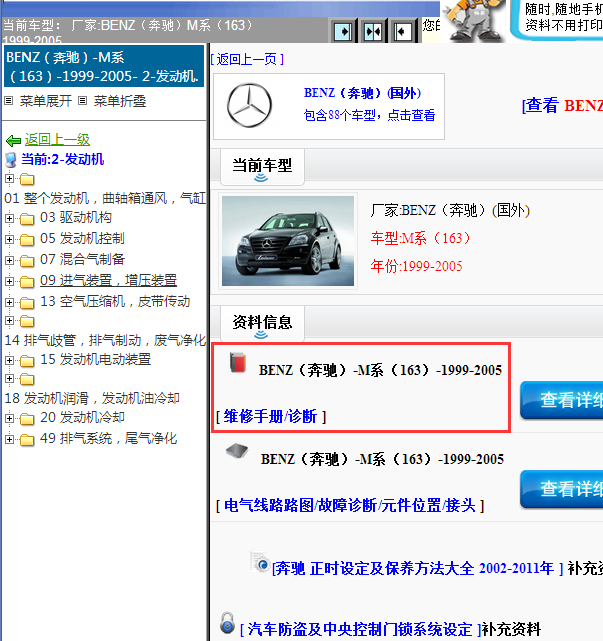The image size is (603, 641).
Task: Click folder icon of 09 进气装置
Action: [27, 282]
